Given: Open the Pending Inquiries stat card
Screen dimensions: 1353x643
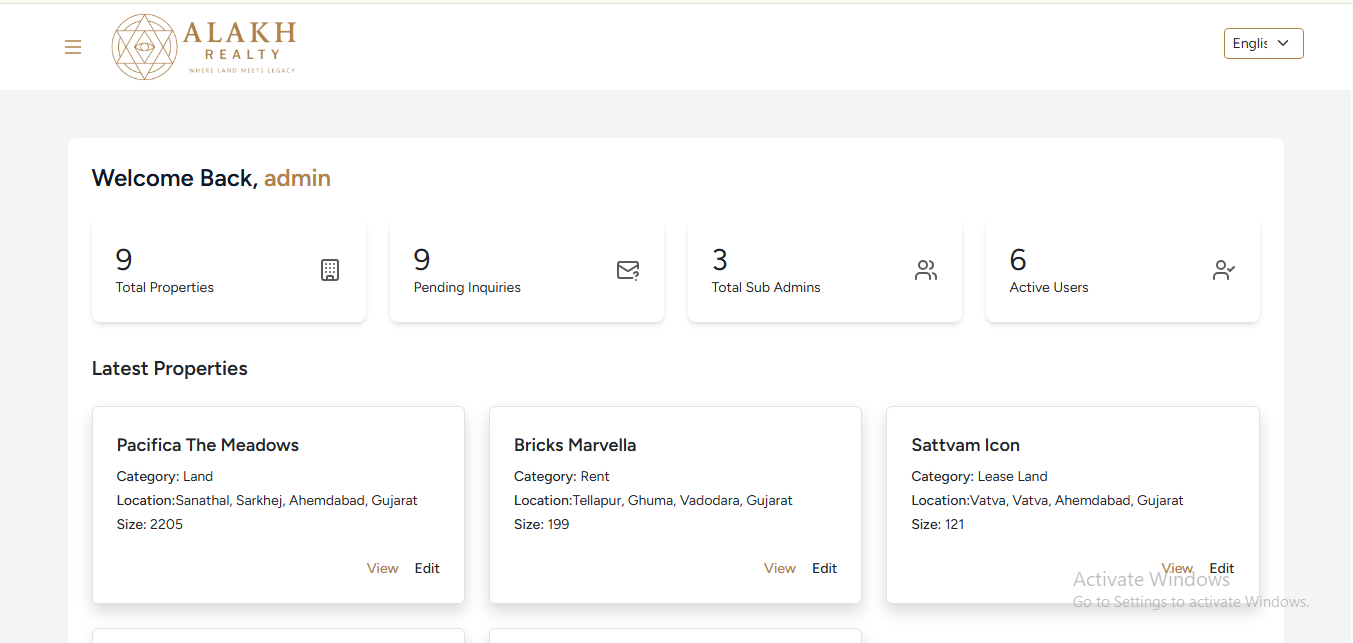Looking at the screenshot, I should tap(526, 272).
